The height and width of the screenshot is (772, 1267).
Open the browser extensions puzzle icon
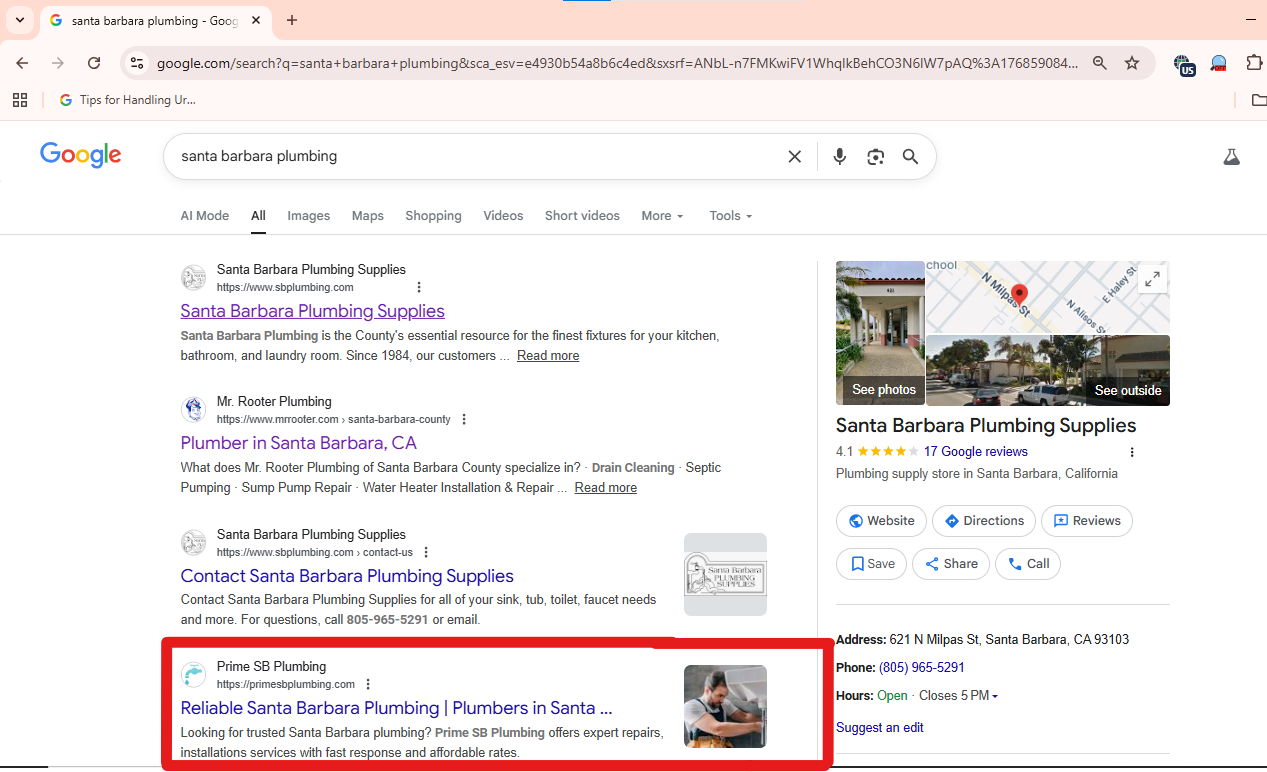click(x=1254, y=62)
